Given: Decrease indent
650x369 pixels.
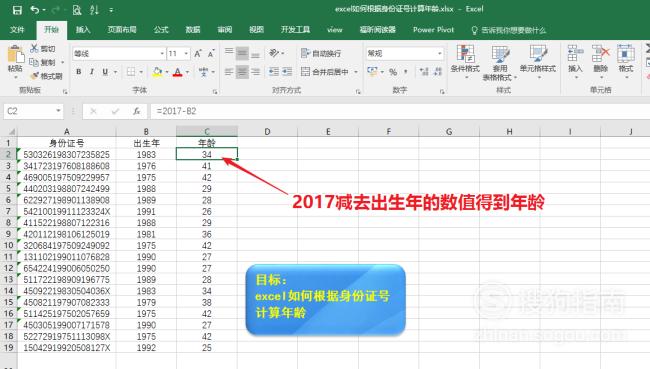Looking at the screenshot, I should coord(274,72).
